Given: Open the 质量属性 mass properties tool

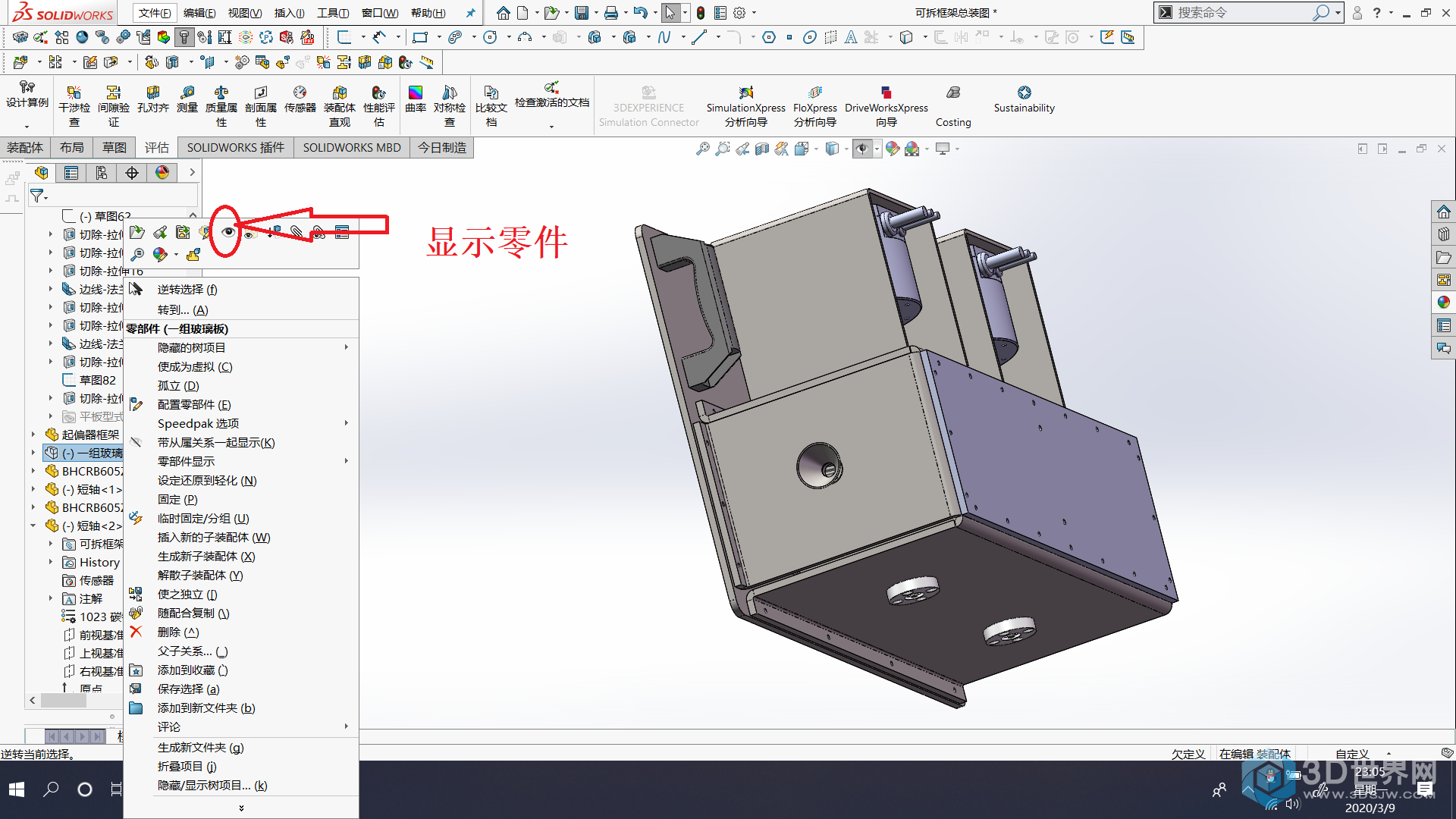Looking at the screenshot, I should click(x=221, y=105).
